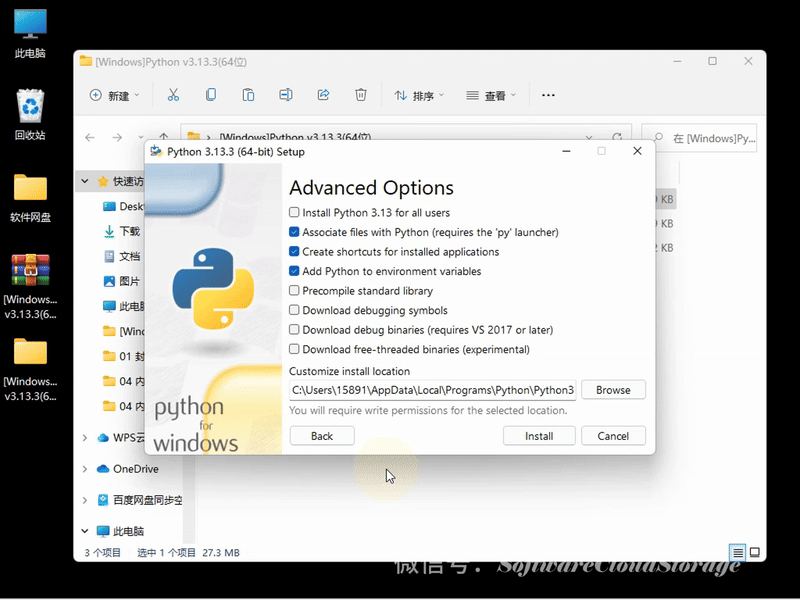Click the rename icon in toolbar
The width and height of the screenshot is (800, 600).
pyautogui.click(x=286, y=95)
